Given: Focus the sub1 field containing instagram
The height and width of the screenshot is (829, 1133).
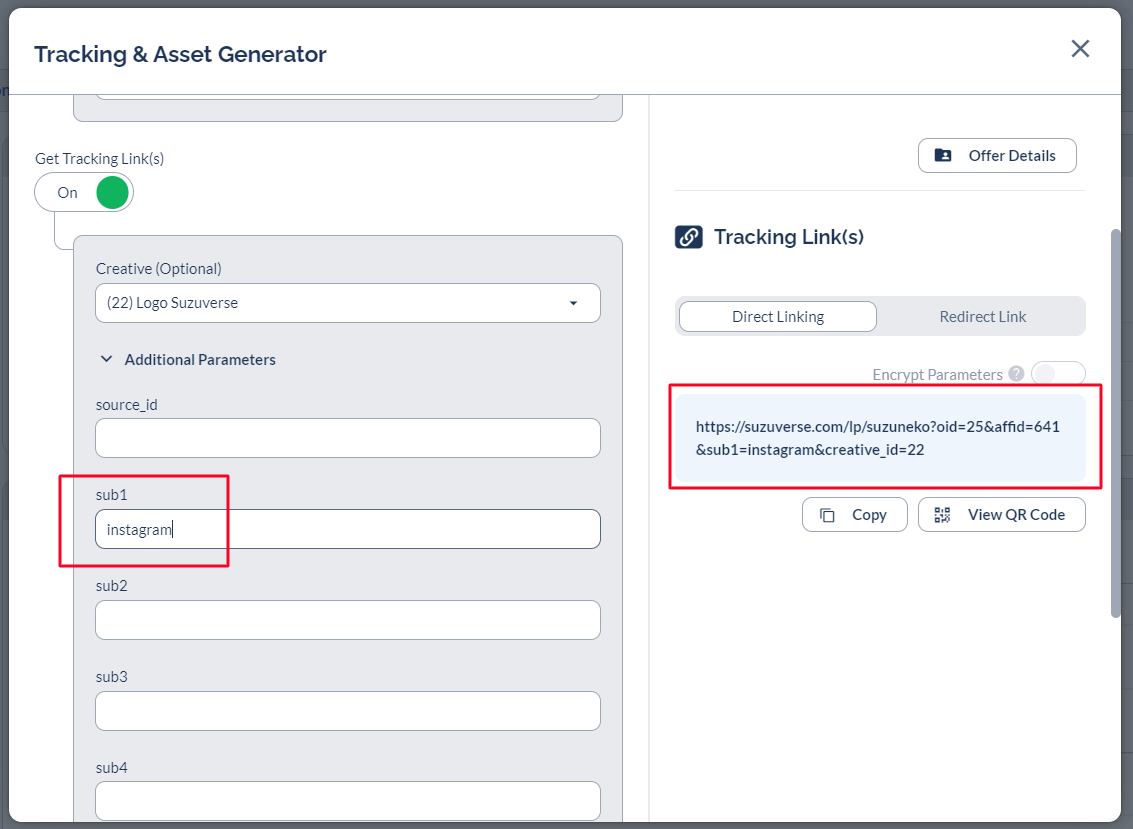Looking at the screenshot, I should coord(347,530).
